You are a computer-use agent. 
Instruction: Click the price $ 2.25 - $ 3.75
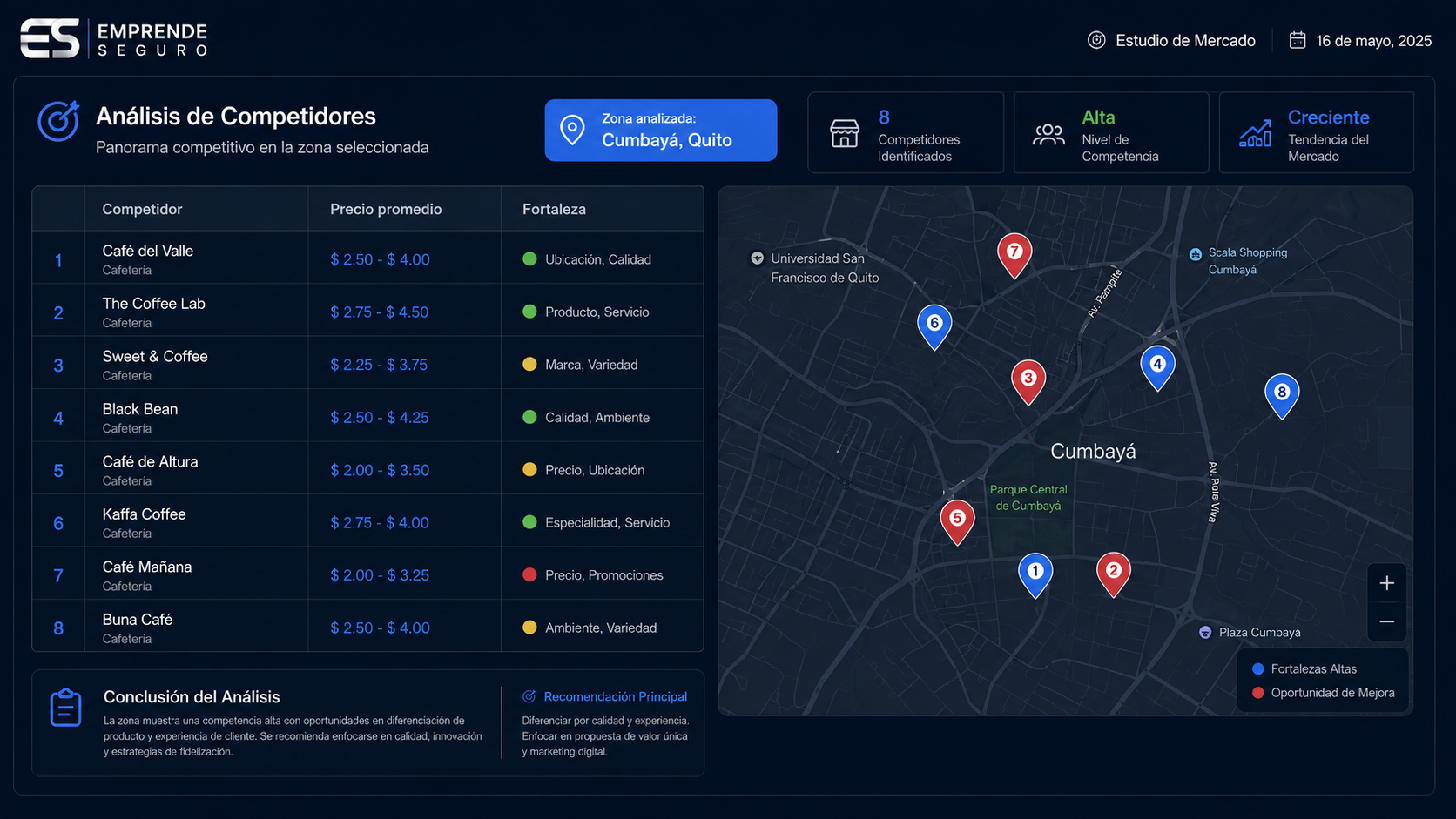click(379, 365)
